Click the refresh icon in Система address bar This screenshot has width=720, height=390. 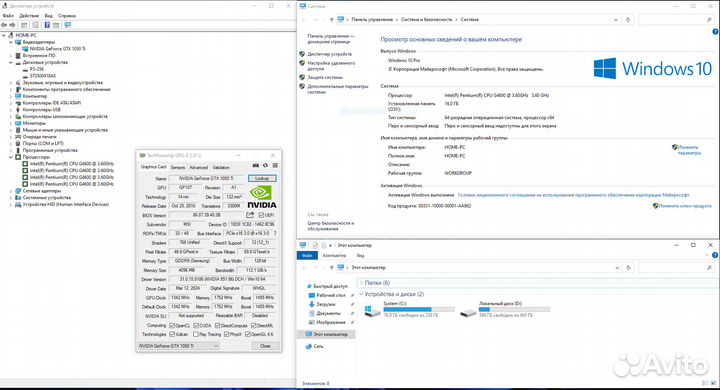click(628, 20)
